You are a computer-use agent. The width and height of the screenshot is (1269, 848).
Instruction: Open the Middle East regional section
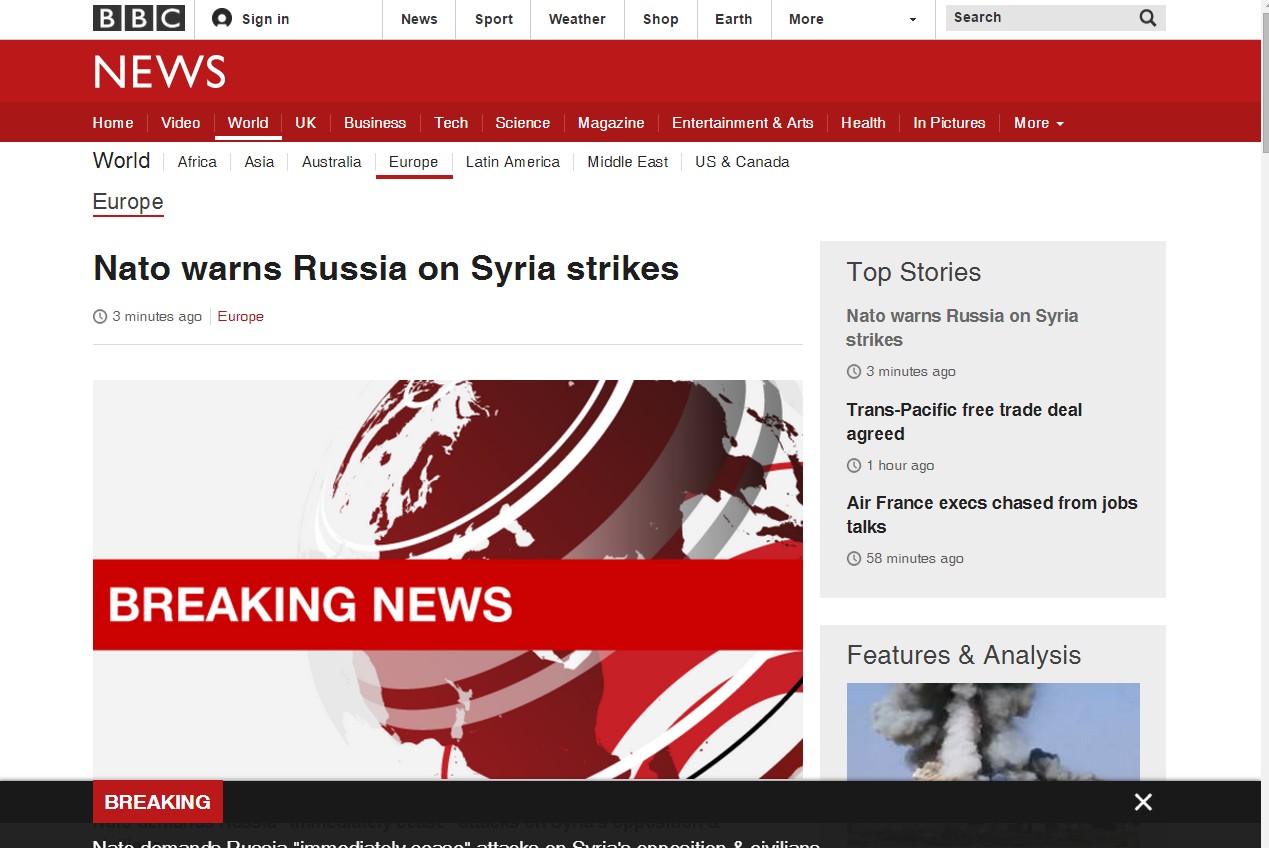627,161
